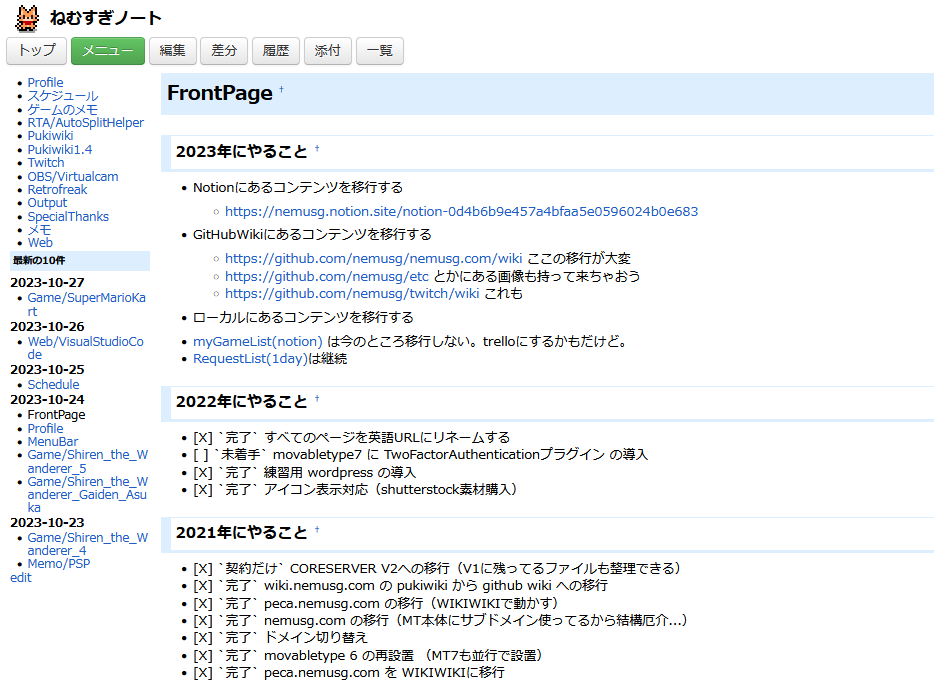934x691 pixels.
Task: Follow the github.com/nemusg/twitch/wiki link
Action: (x=352, y=293)
